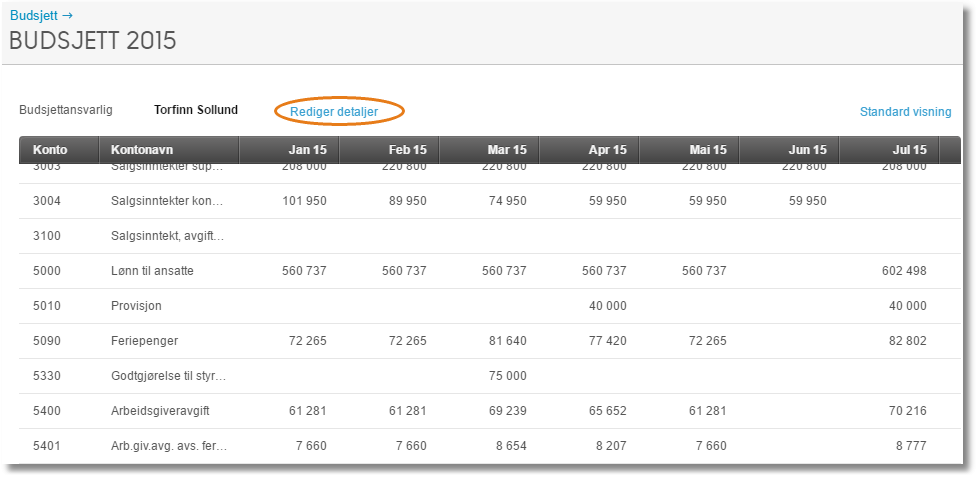Screen dimensions: 977x478
Task: Click the Provisjon 40 000 value in Jul 15
Action: 907,306
